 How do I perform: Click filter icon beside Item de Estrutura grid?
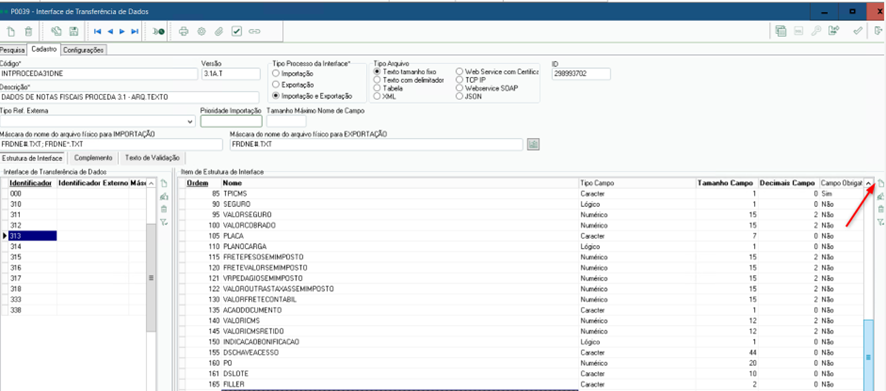pyautogui.click(x=880, y=222)
